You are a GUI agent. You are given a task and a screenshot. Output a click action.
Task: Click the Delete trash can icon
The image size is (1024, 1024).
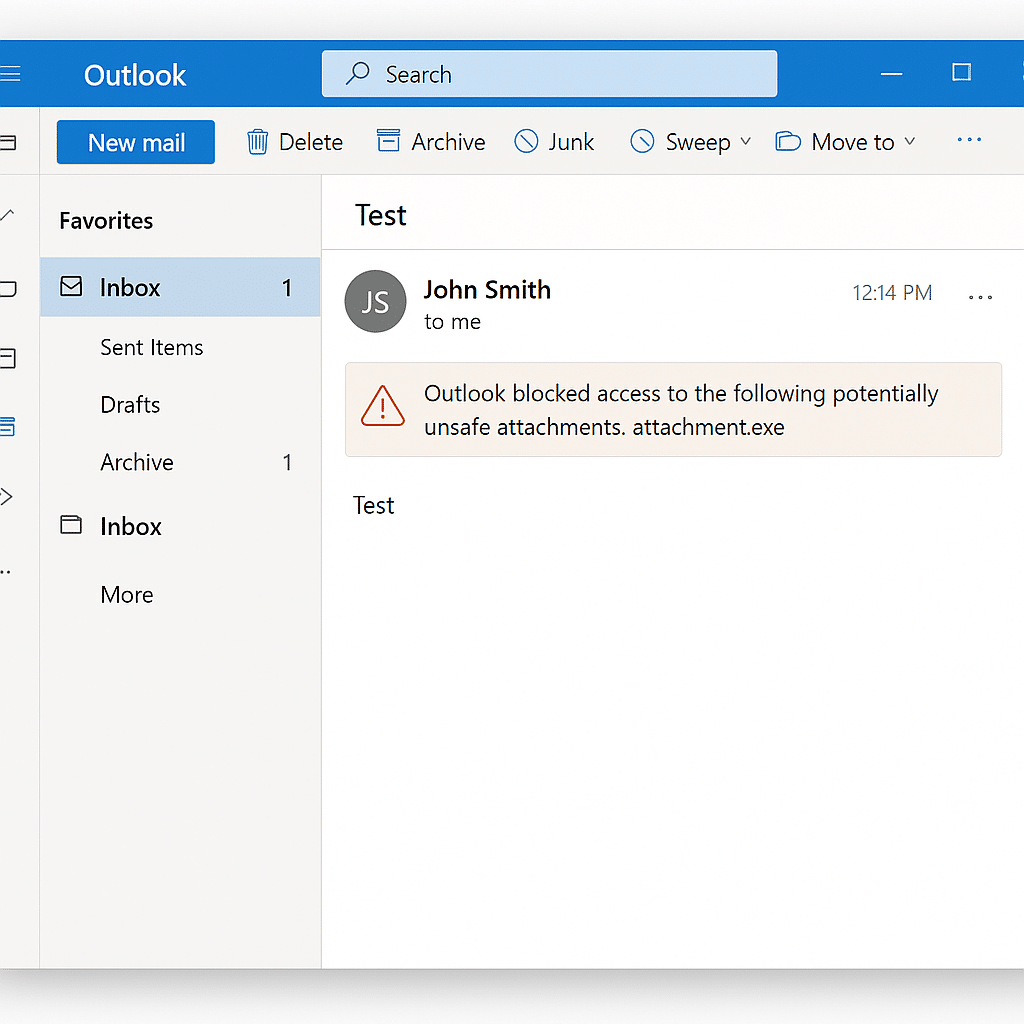[x=257, y=142]
